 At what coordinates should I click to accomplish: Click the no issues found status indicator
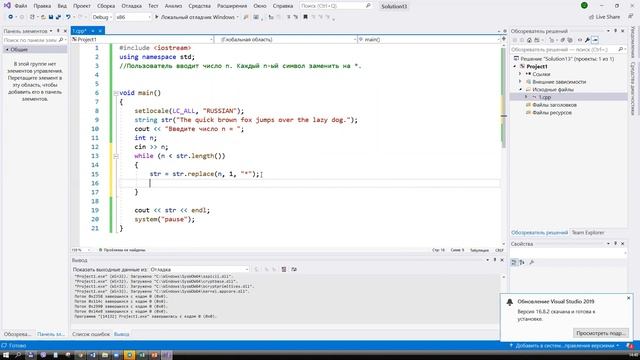(122, 250)
